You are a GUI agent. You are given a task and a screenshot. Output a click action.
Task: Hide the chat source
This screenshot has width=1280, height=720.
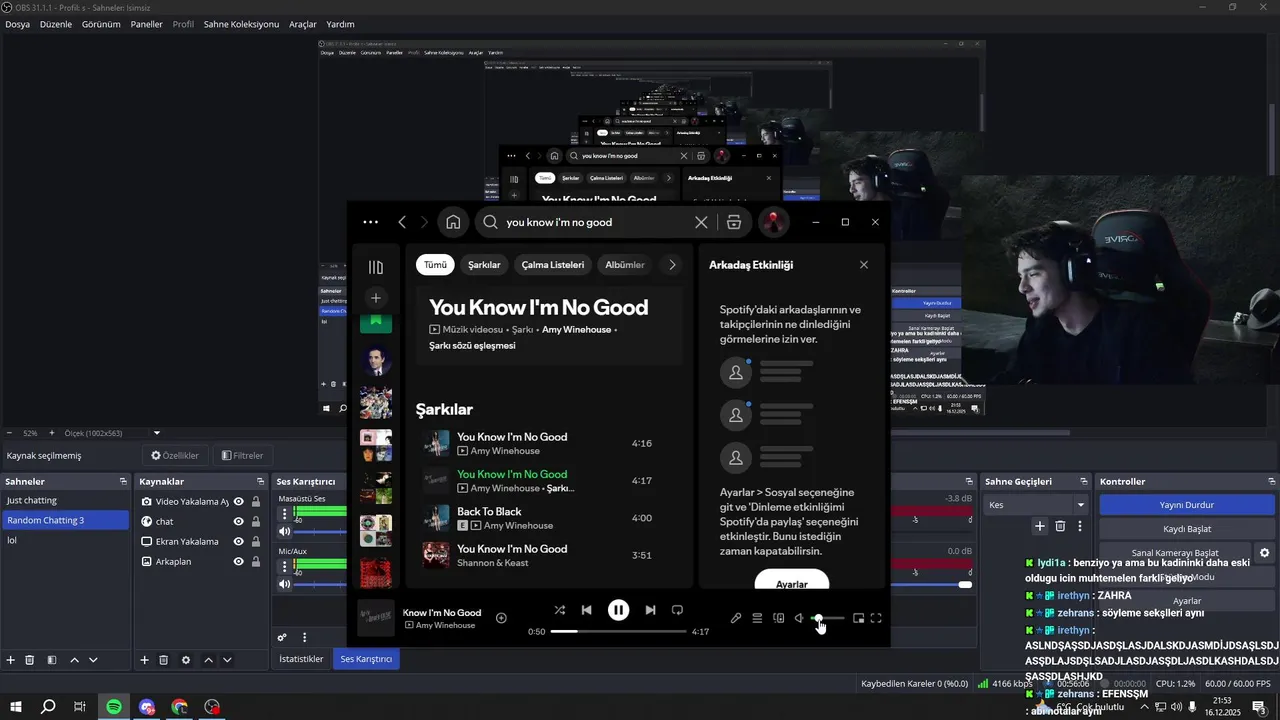click(239, 522)
